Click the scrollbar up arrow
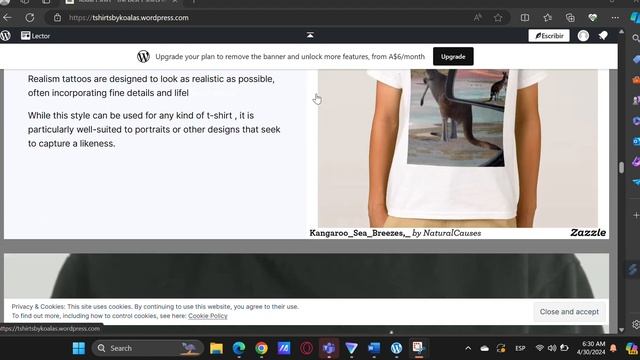 [x=621, y=31]
